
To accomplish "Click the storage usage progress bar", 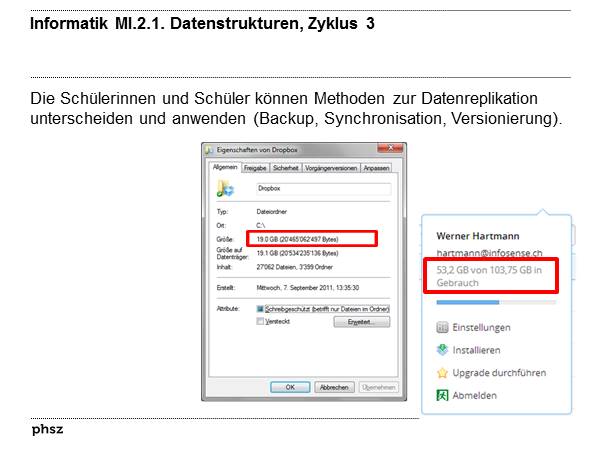I will click(x=496, y=302).
